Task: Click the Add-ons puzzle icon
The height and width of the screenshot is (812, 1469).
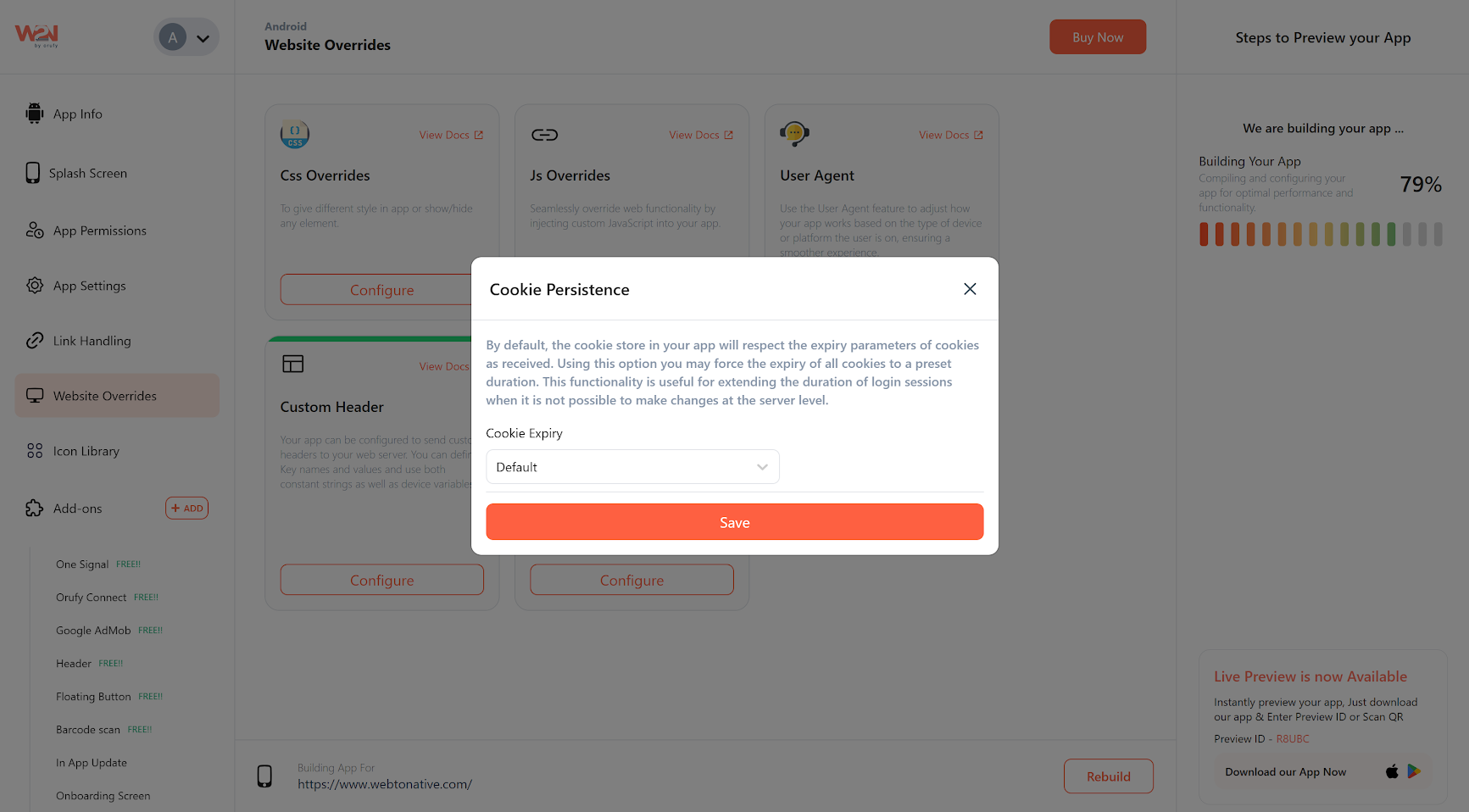Action: (35, 509)
